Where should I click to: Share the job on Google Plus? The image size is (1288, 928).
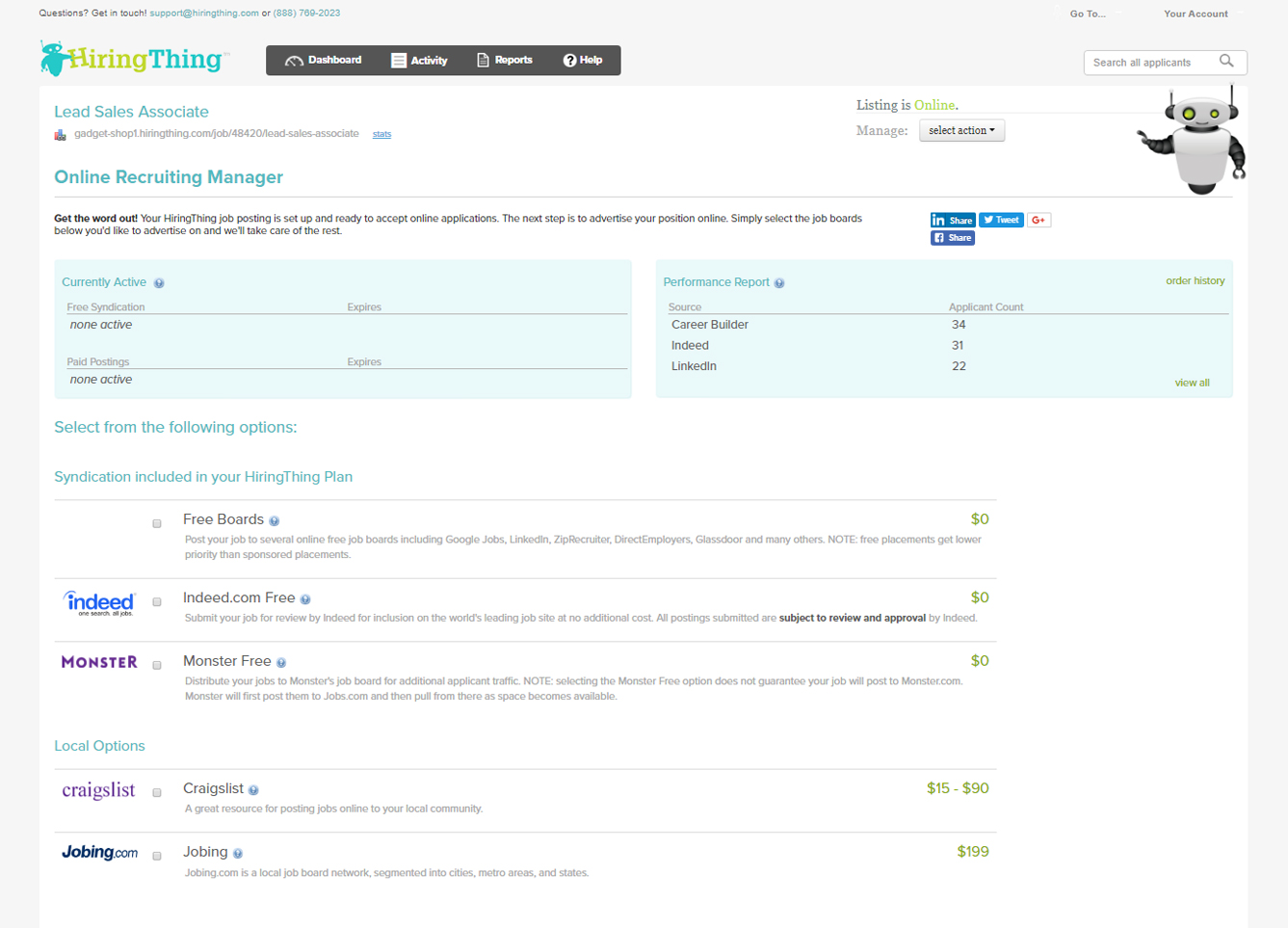click(x=1038, y=220)
